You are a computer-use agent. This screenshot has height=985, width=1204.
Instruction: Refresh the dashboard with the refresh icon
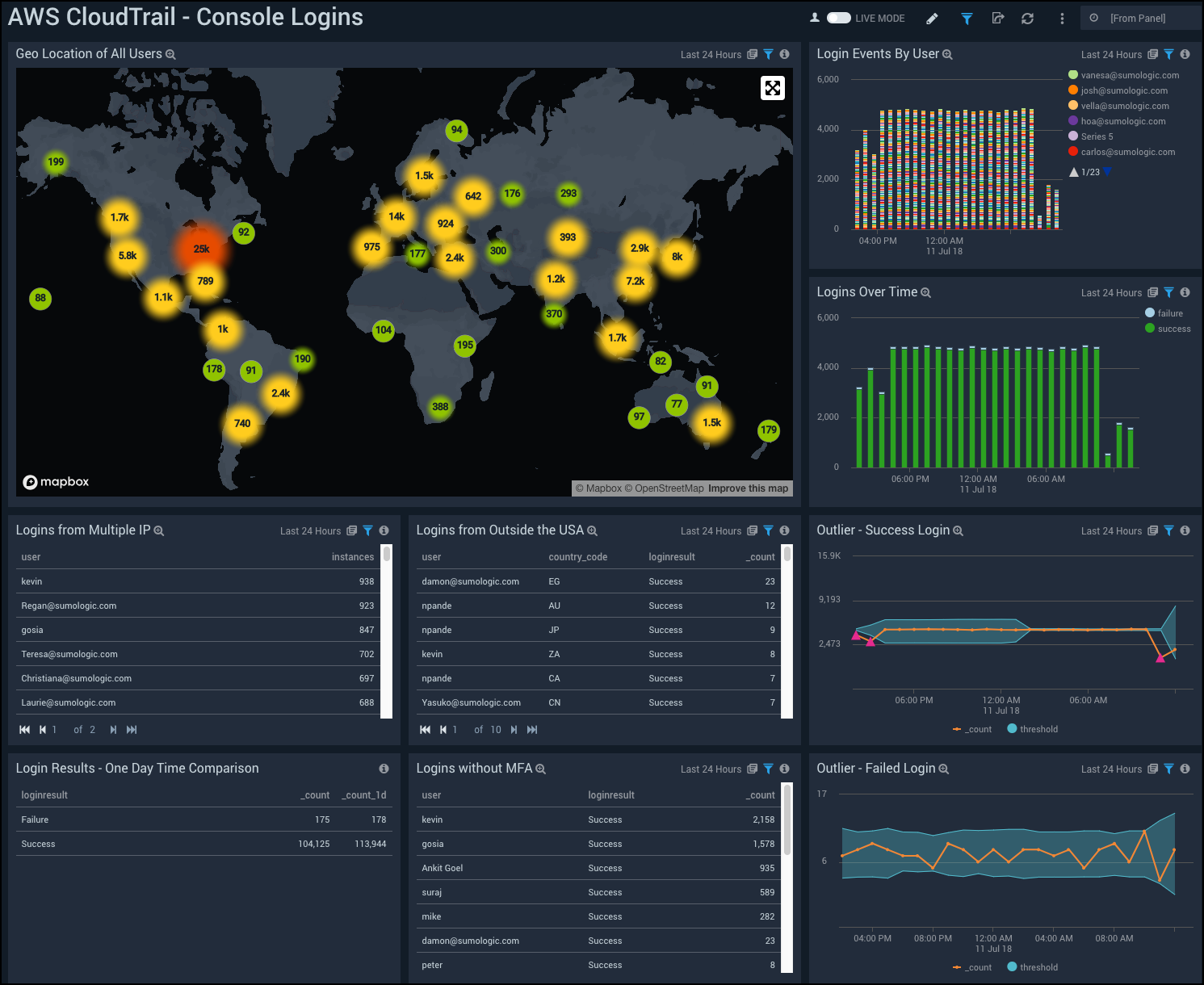[x=1027, y=18]
